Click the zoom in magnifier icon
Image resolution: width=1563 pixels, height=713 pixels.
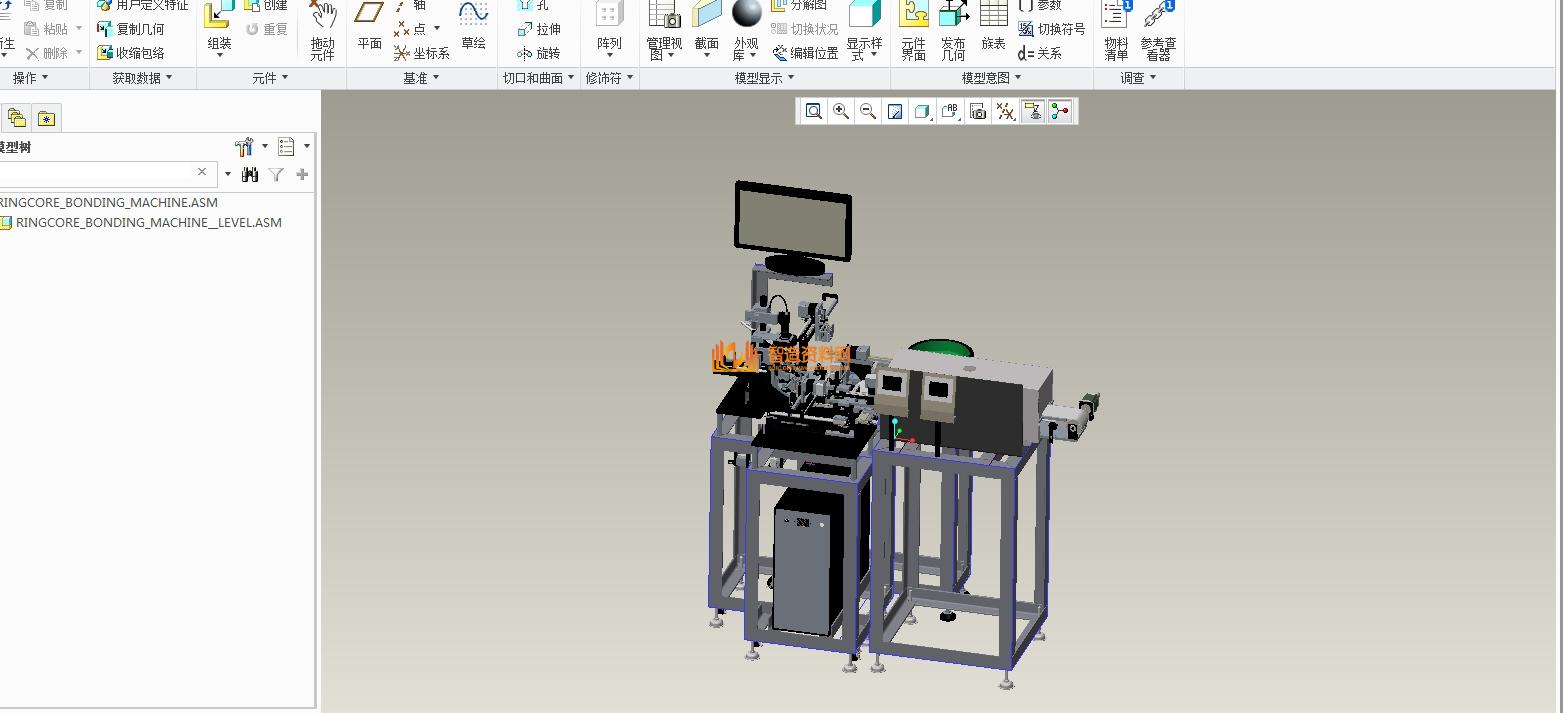coord(841,112)
